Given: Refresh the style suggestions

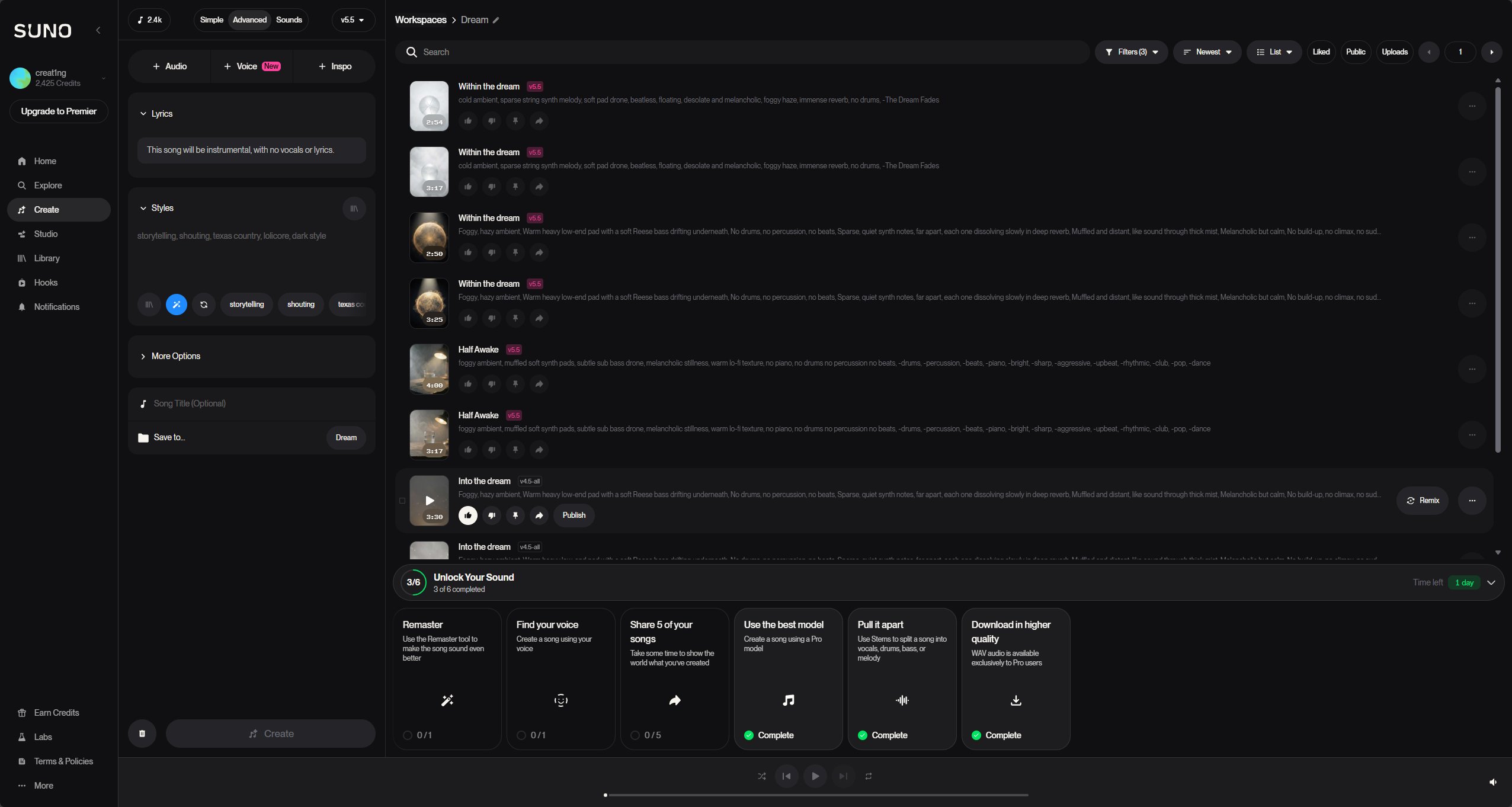Looking at the screenshot, I should 204,305.
